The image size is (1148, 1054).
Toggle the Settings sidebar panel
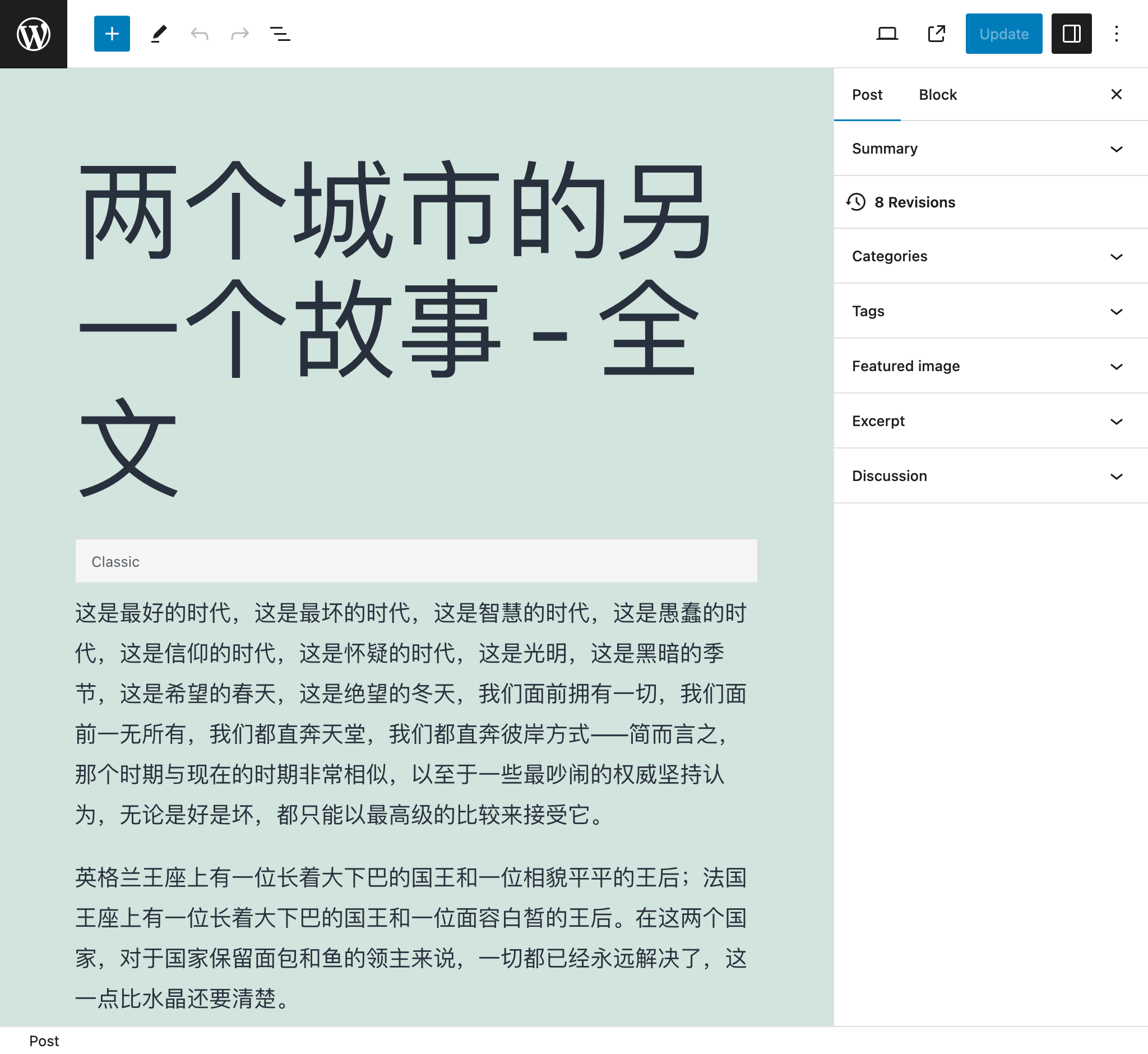(1072, 34)
